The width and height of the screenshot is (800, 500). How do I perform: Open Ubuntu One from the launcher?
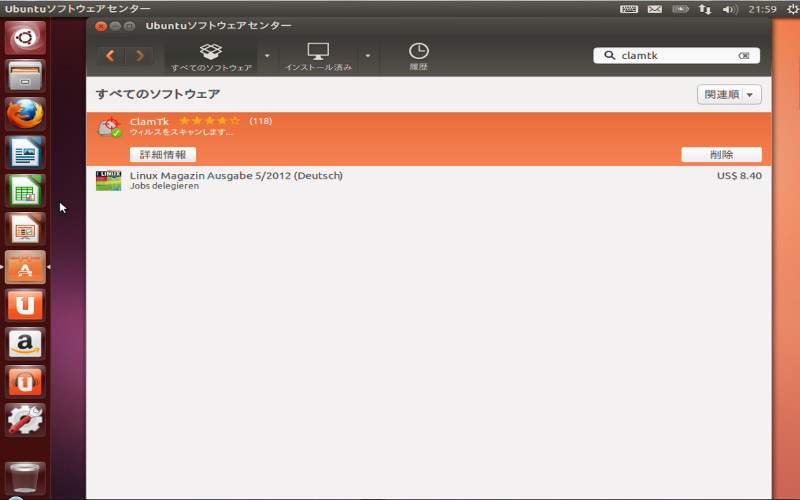[x=25, y=306]
